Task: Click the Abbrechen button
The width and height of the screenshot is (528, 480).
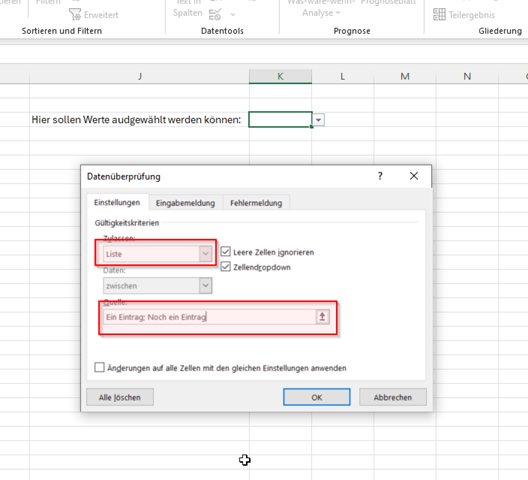Action: click(393, 397)
